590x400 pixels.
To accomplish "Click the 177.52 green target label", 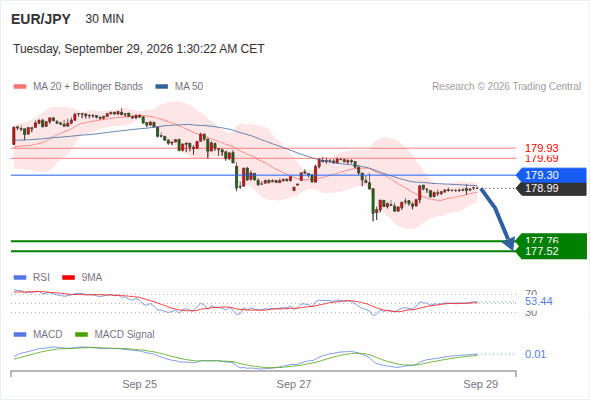I will pos(542,251).
